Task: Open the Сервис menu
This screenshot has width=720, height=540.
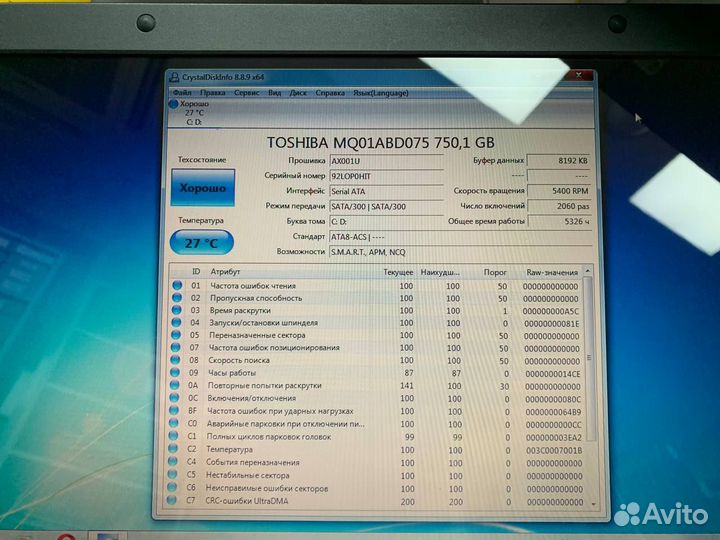Action: tap(247, 93)
